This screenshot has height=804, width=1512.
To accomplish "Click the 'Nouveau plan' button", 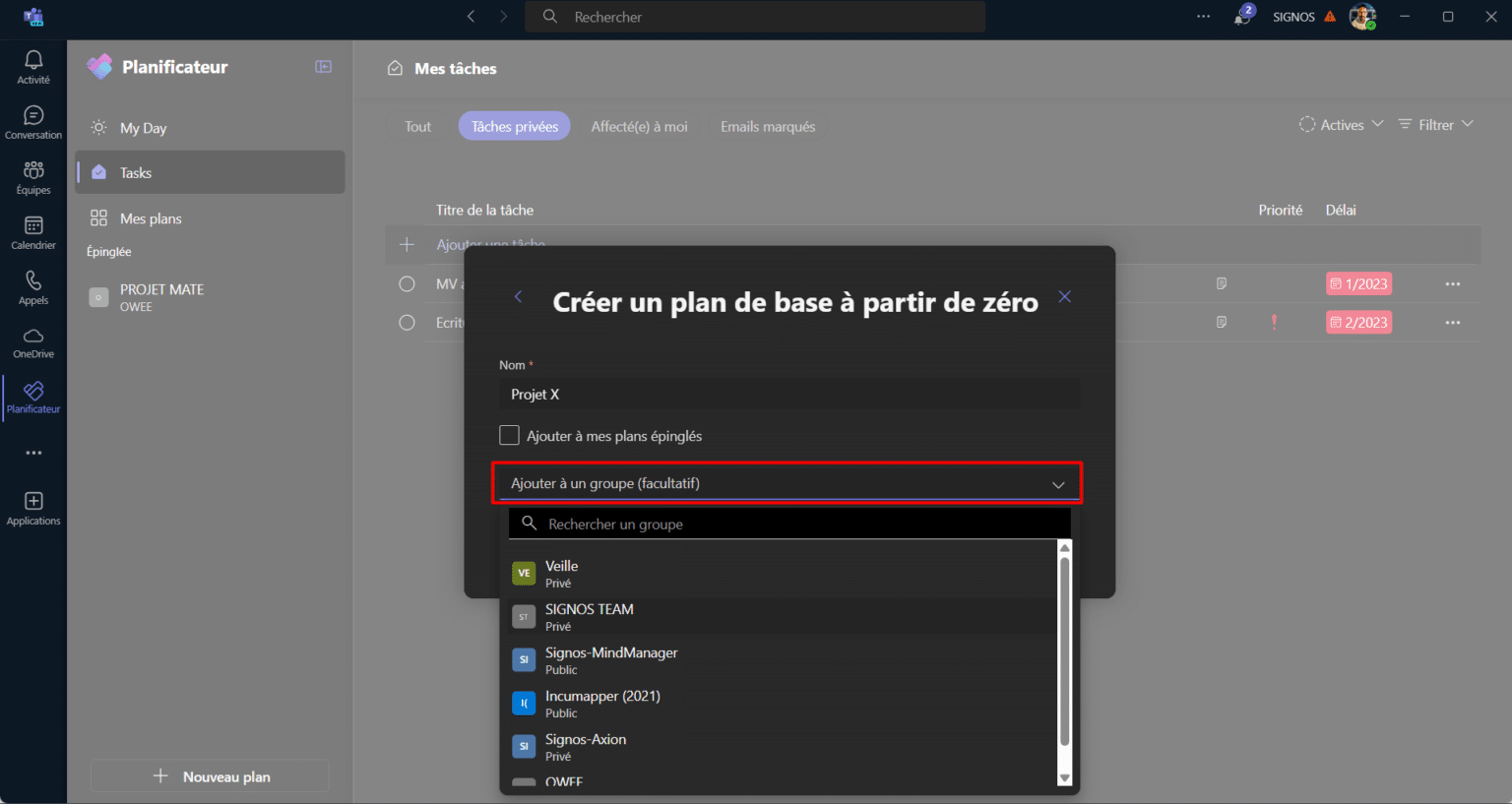I will coord(211,776).
